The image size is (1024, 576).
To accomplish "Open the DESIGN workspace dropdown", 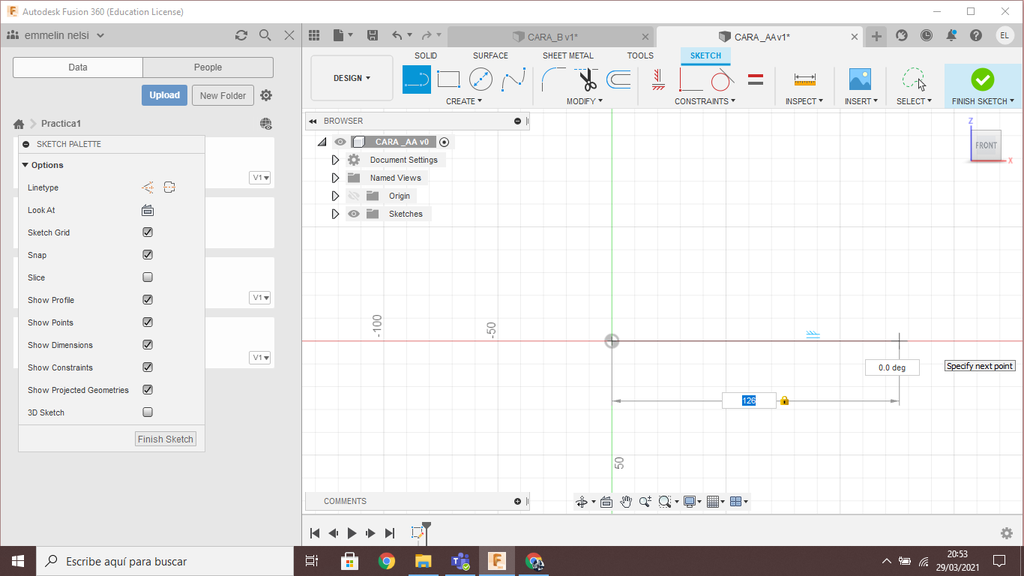I will [x=351, y=78].
